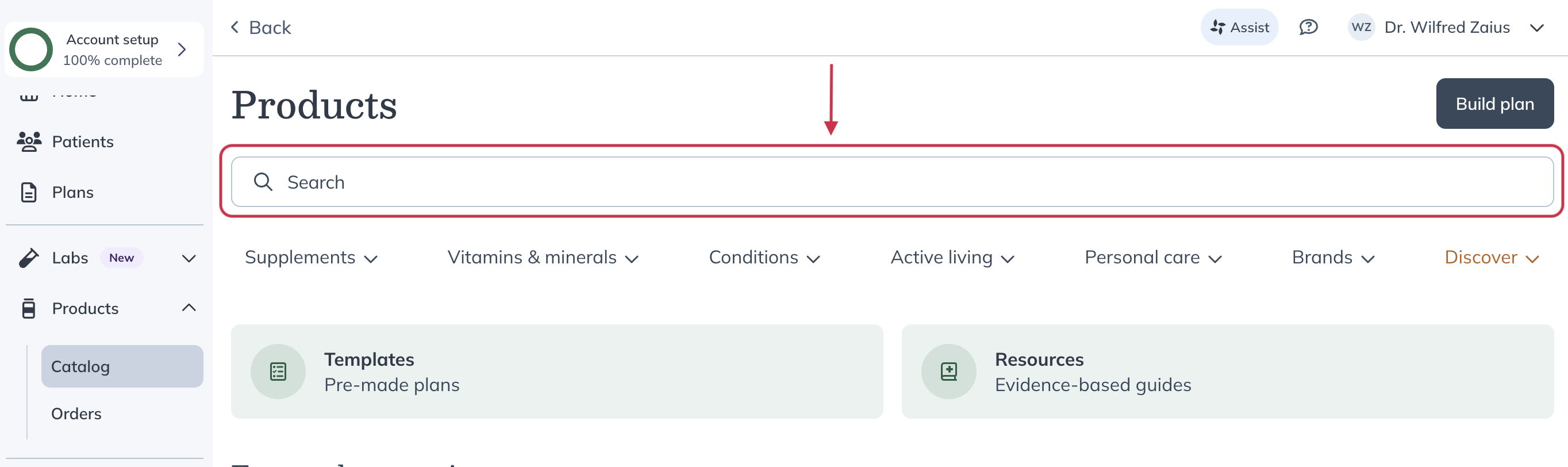Open the Vitamins & minerals dropdown

pyautogui.click(x=543, y=258)
